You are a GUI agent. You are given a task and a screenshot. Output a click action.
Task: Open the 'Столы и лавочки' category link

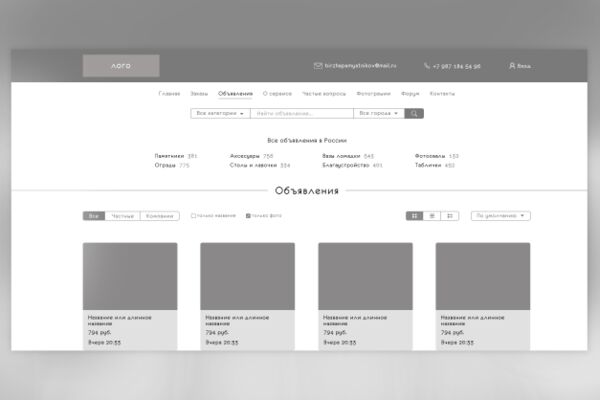[x=253, y=165]
